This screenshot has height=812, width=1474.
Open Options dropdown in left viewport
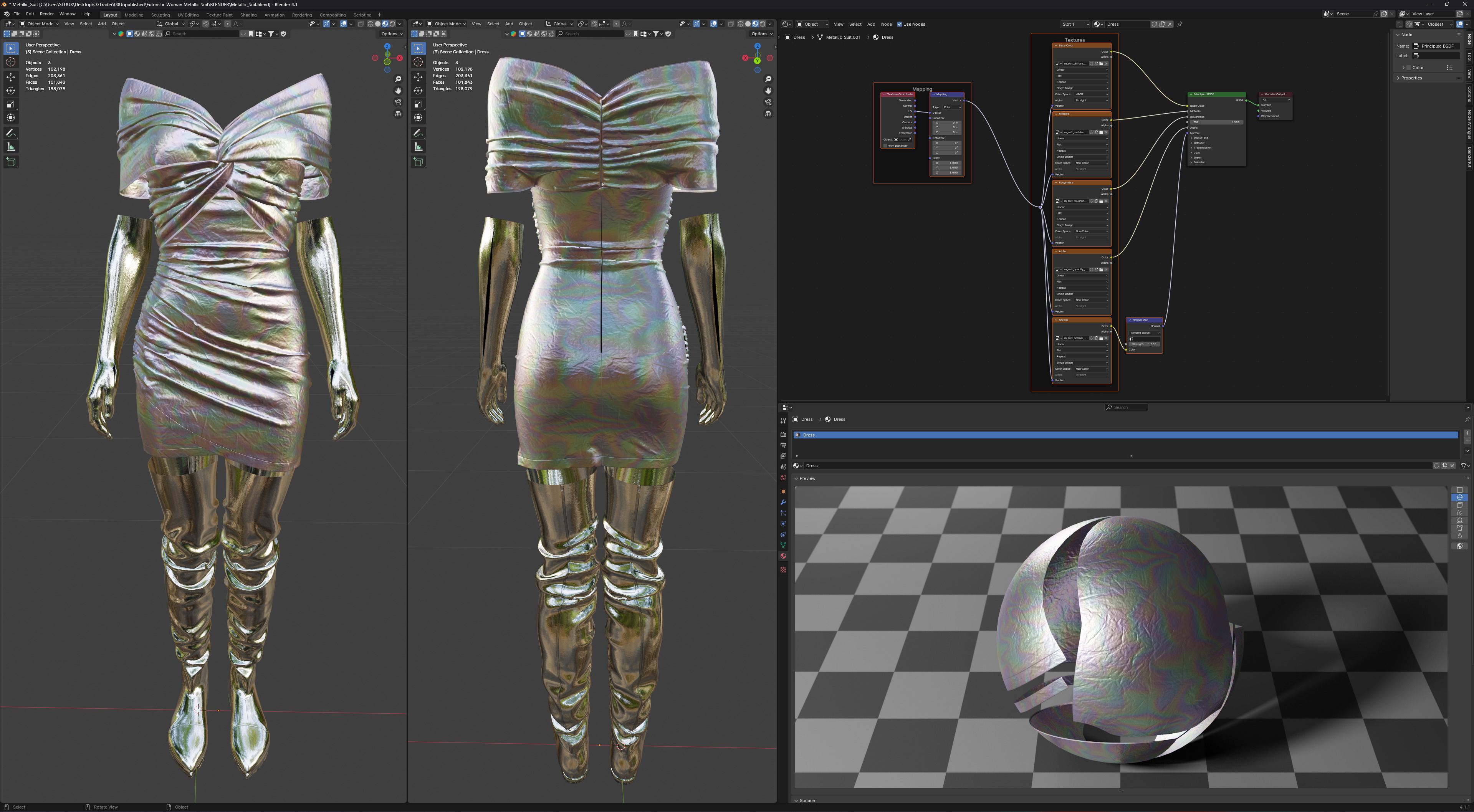coord(392,34)
